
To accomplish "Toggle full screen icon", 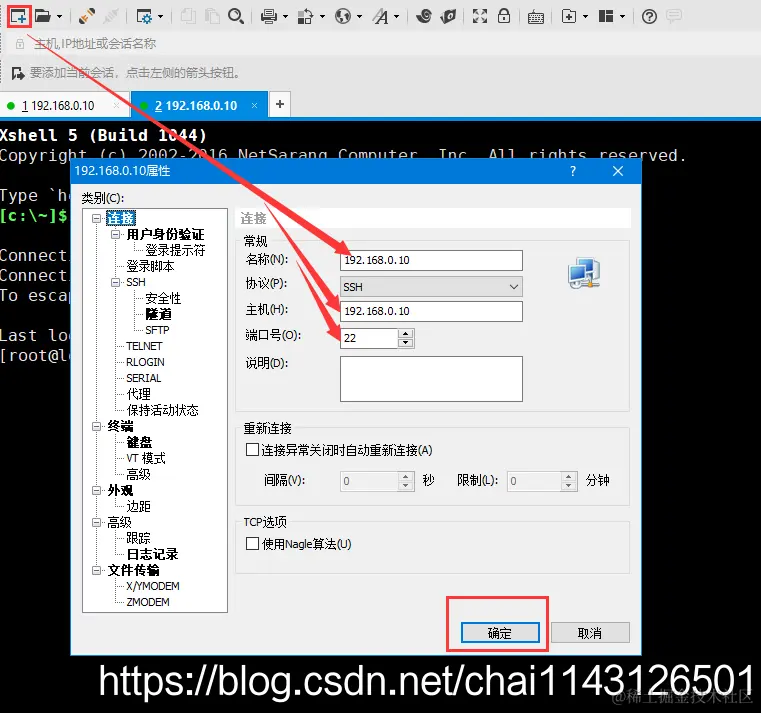I will click(x=480, y=17).
